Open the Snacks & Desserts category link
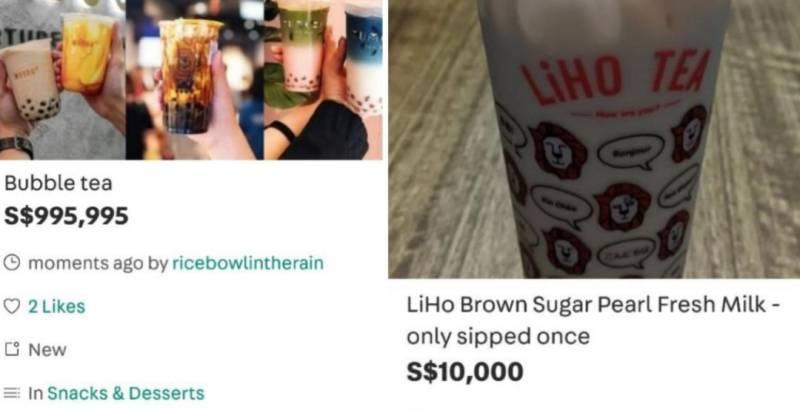Screen dimensions: 800x410 pos(126,393)
